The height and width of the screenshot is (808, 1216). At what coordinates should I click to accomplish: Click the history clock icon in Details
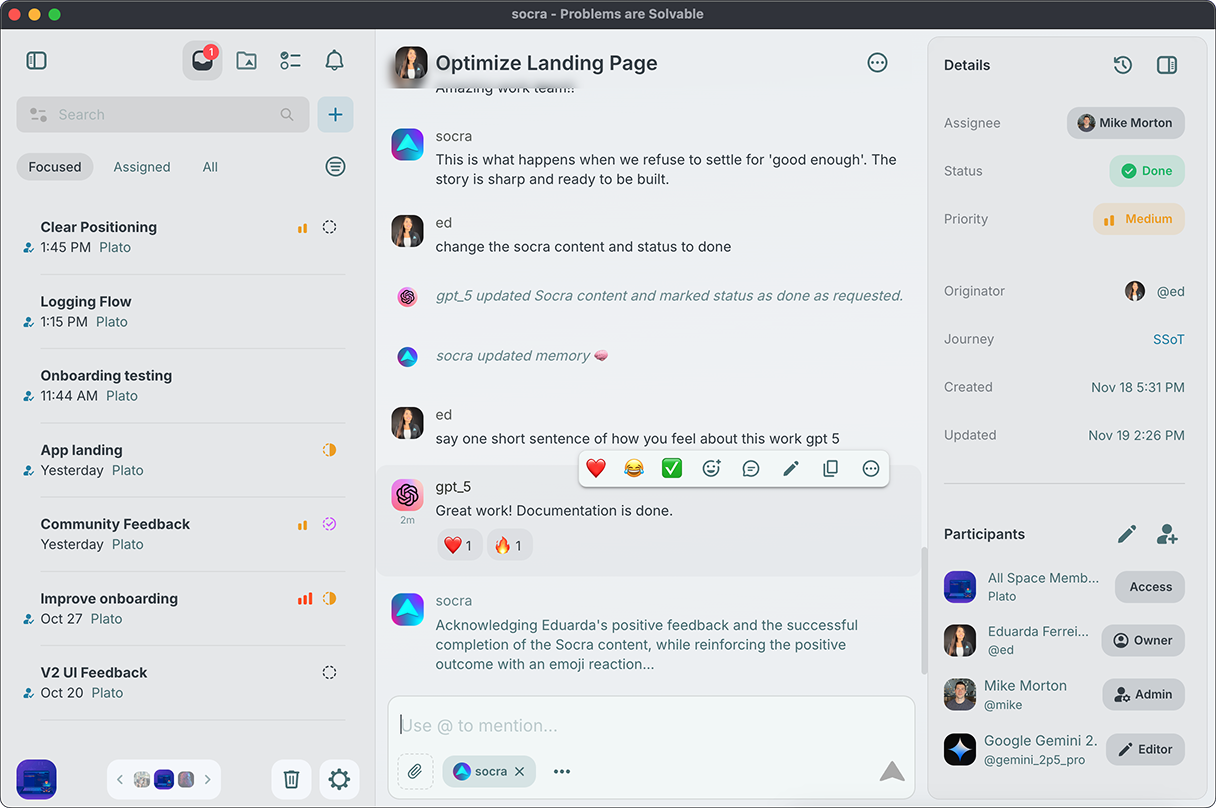point(1122,65)
